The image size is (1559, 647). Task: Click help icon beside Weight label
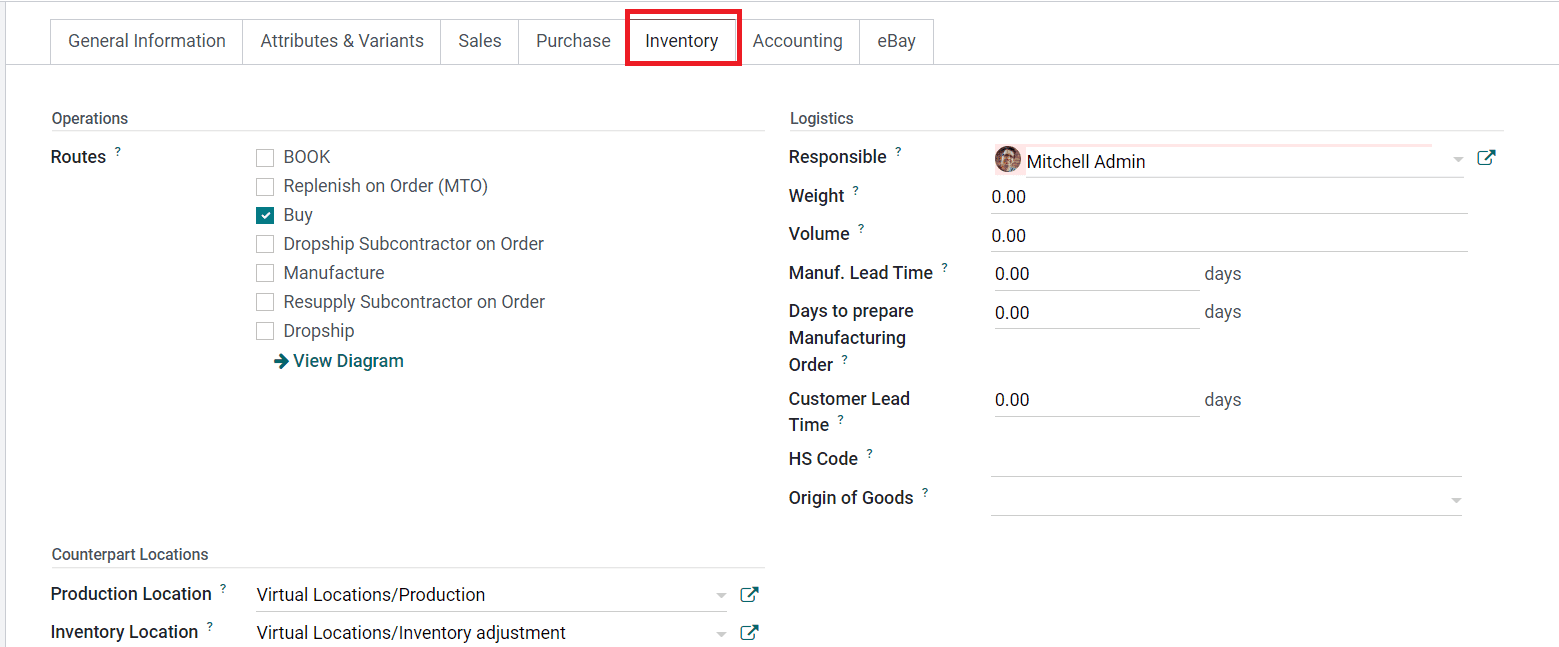click(855, 191)
